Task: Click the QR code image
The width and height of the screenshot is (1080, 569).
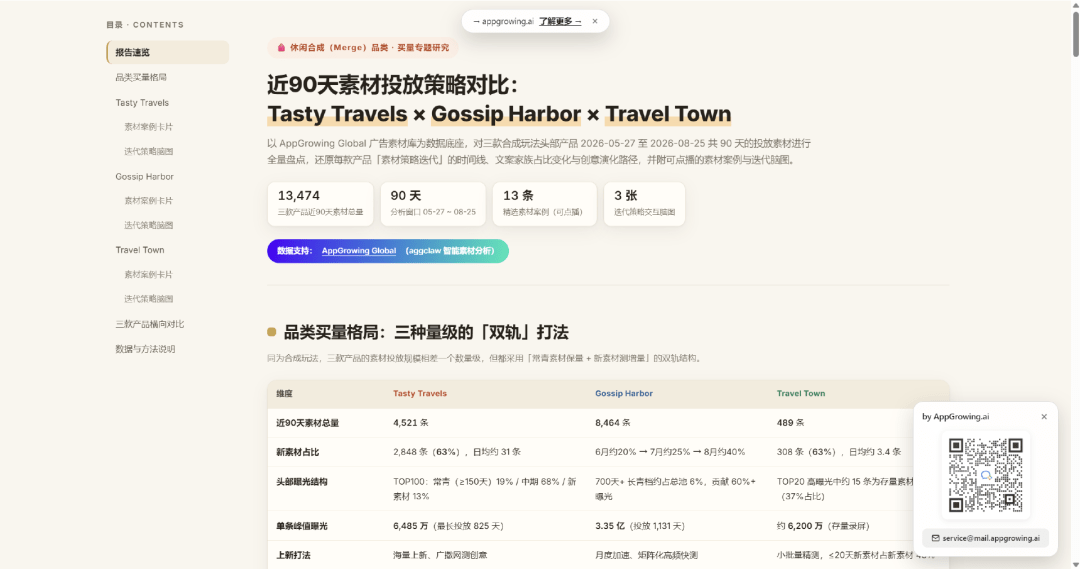Action: point(986,475)
